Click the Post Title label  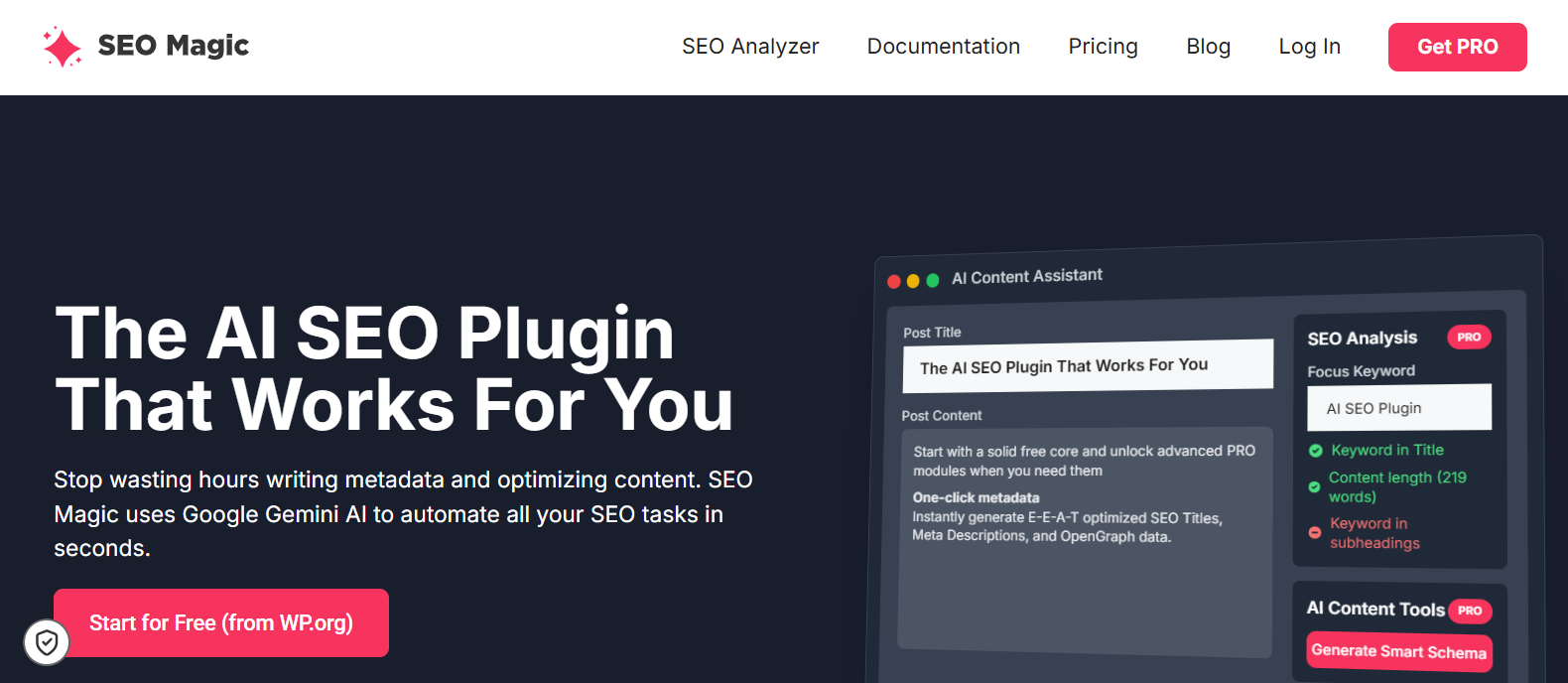(x=932, y=333)
